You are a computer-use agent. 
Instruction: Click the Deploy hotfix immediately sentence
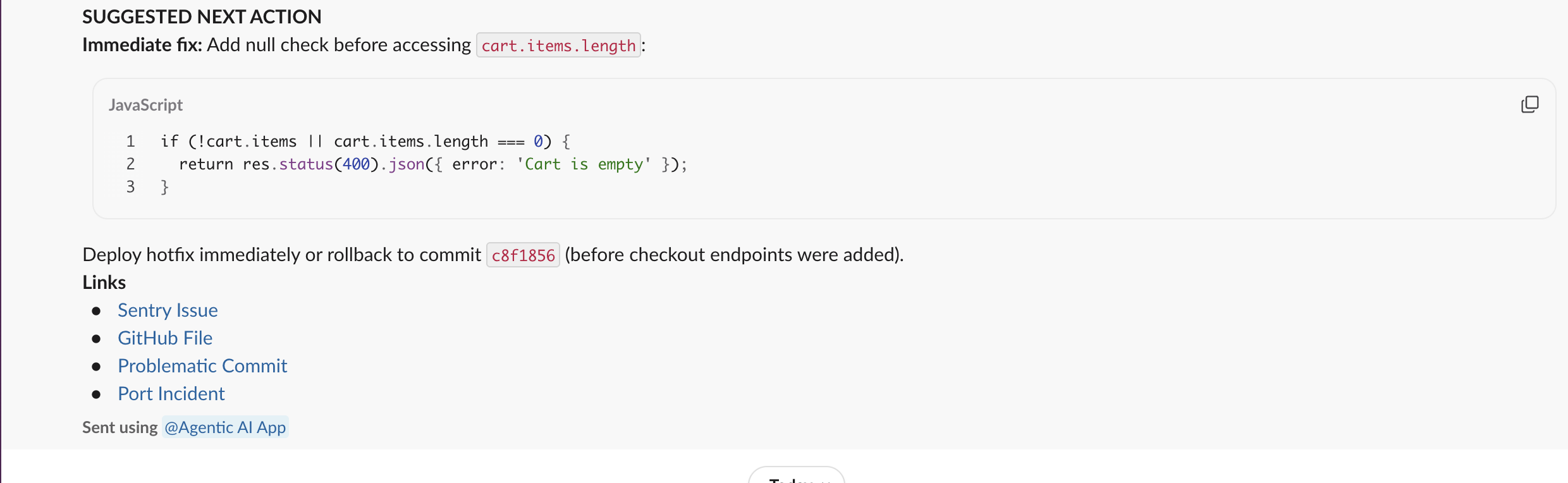click(x=281, y=255)
